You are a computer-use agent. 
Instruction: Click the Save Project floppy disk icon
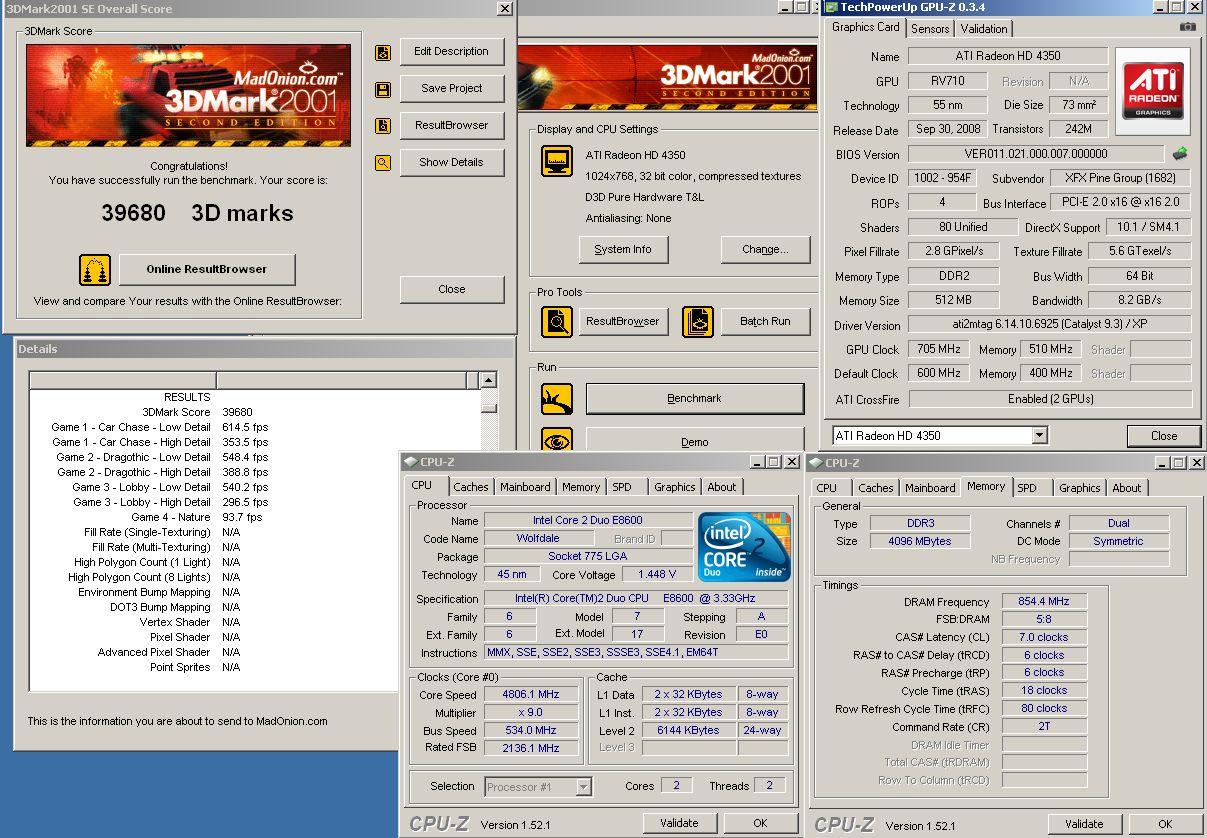click(383, 90)
